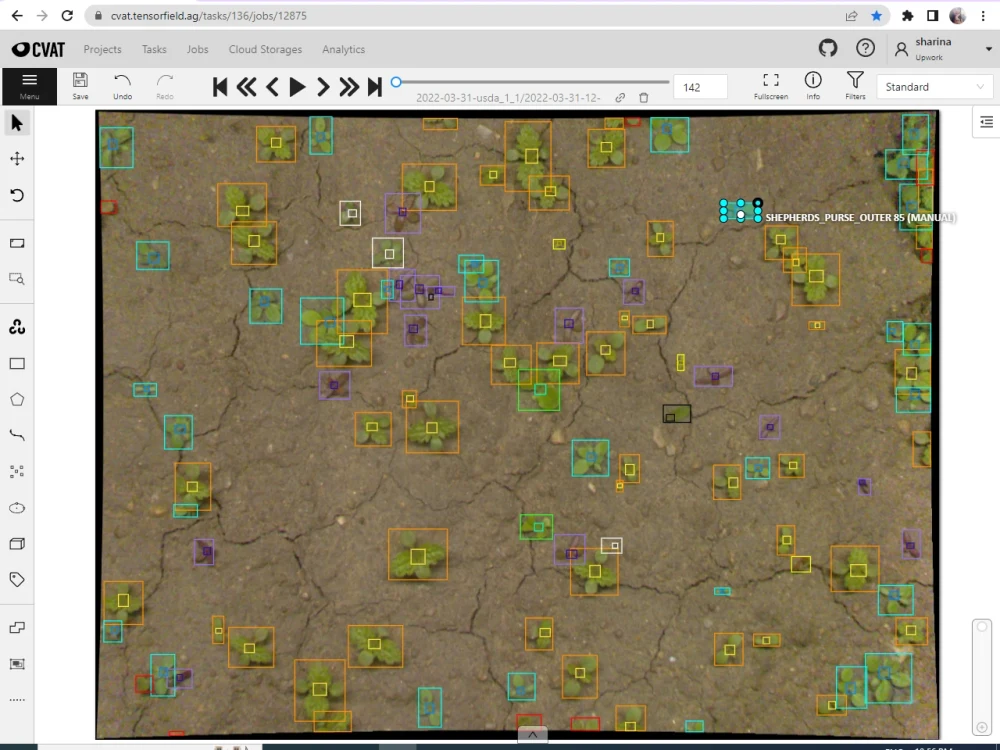Collapse the objects sidebar panel
This screenshot has width=1000, height=750.
pyautogui.click(x=985, y=121)
